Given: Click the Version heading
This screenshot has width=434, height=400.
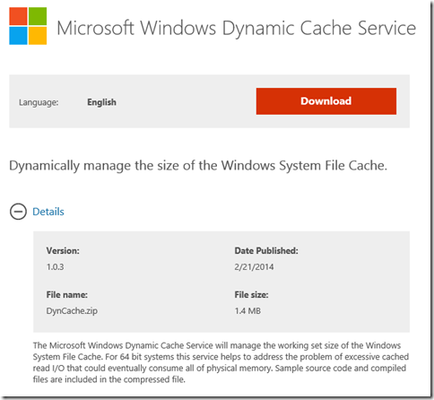Looking at the screenshot, I should [63, 251].
